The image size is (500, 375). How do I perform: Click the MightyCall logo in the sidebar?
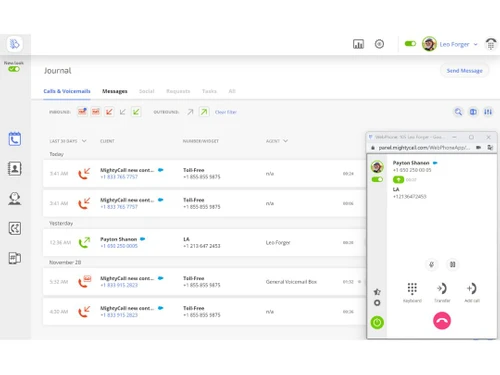[x=14, y=44]
